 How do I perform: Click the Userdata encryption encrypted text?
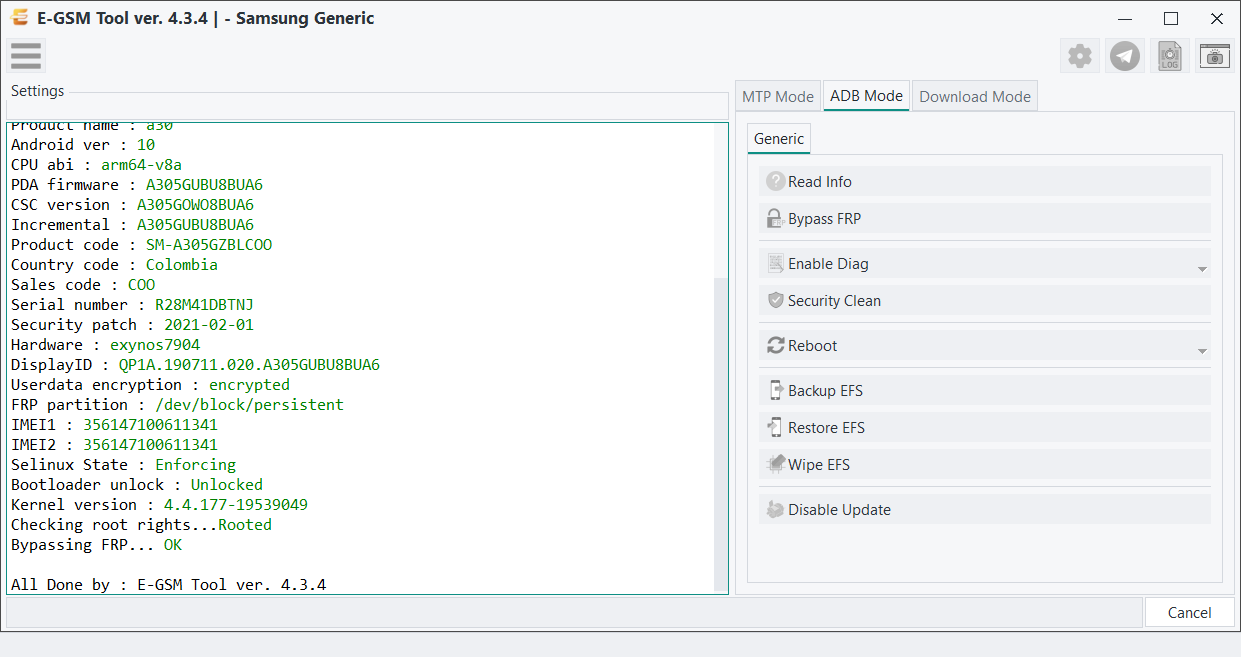point(150,385)
